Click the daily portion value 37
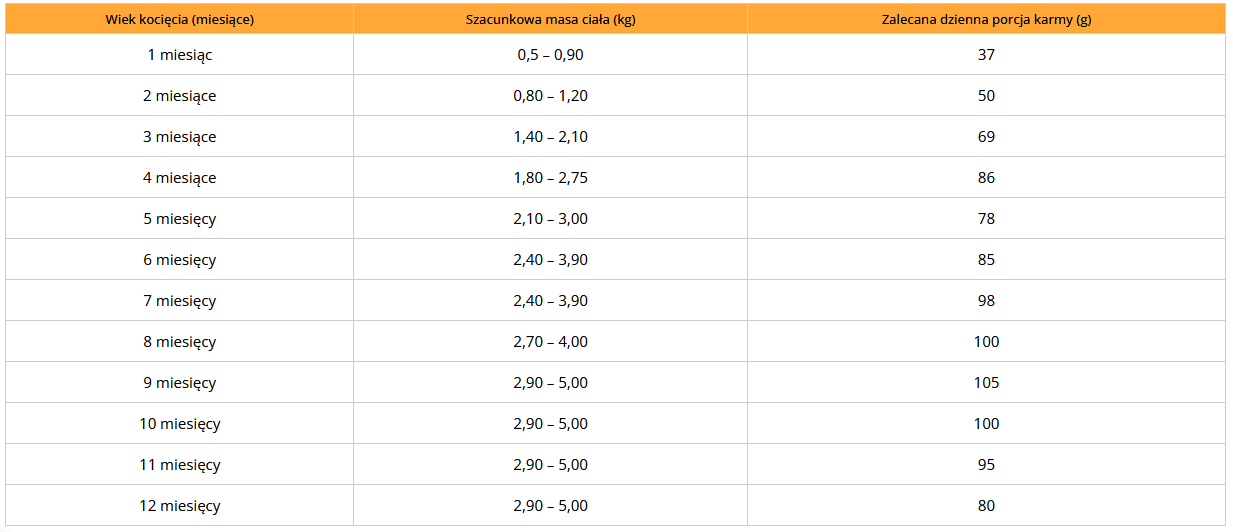1233x532 pixels. (x=986, y=55)
